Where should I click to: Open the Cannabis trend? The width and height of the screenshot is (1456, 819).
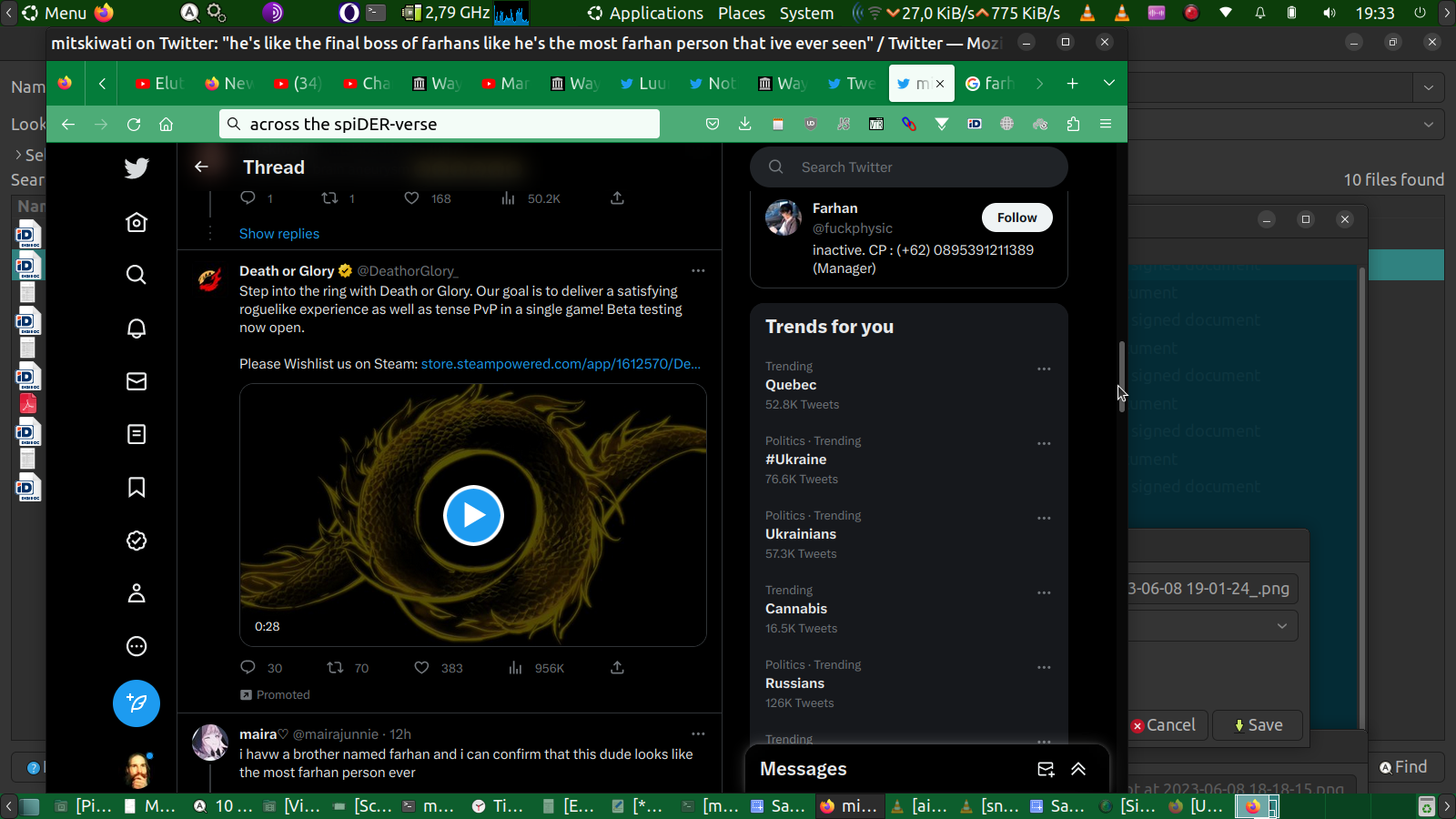tap(796, 609)
